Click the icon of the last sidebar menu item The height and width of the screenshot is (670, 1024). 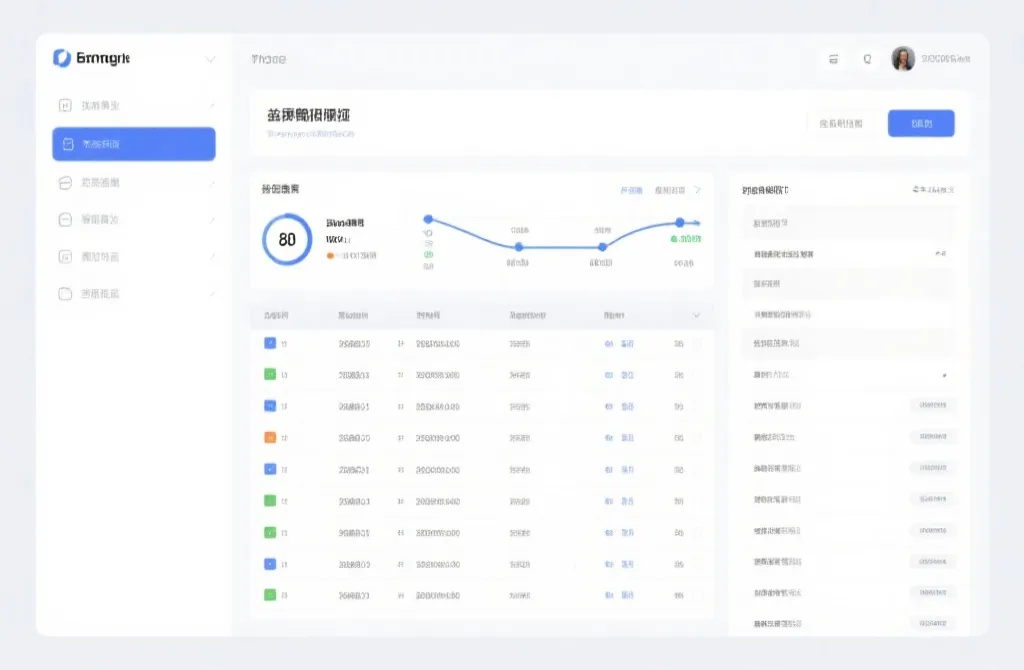tap(66, 294)
